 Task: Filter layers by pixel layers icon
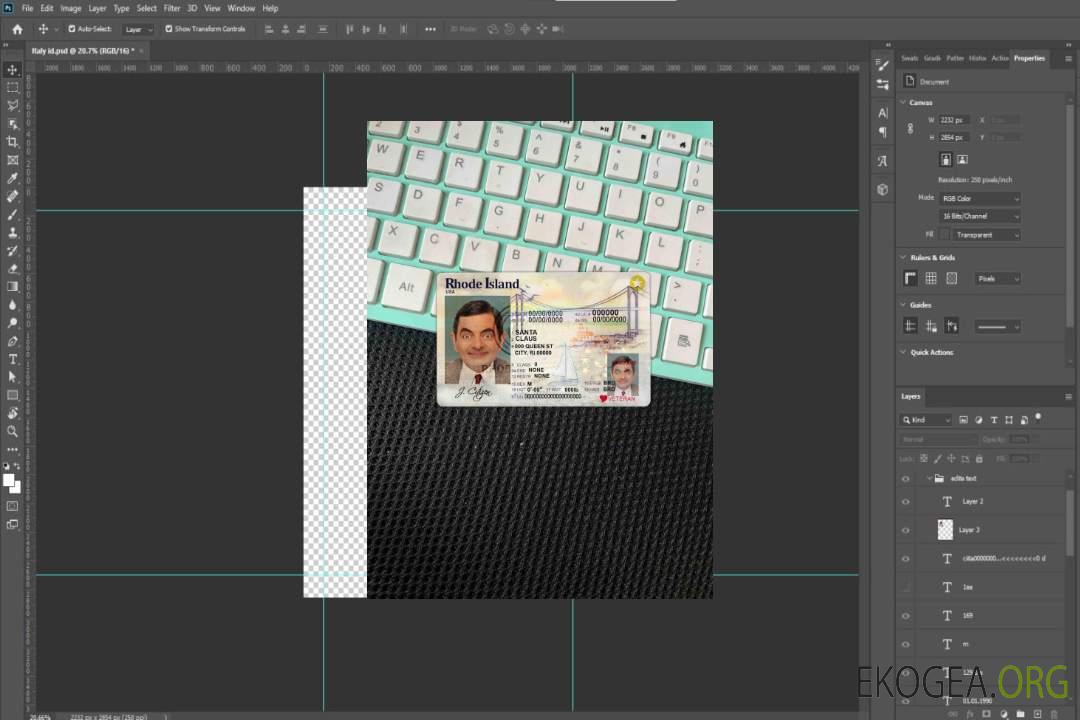(x=964, y=420)
